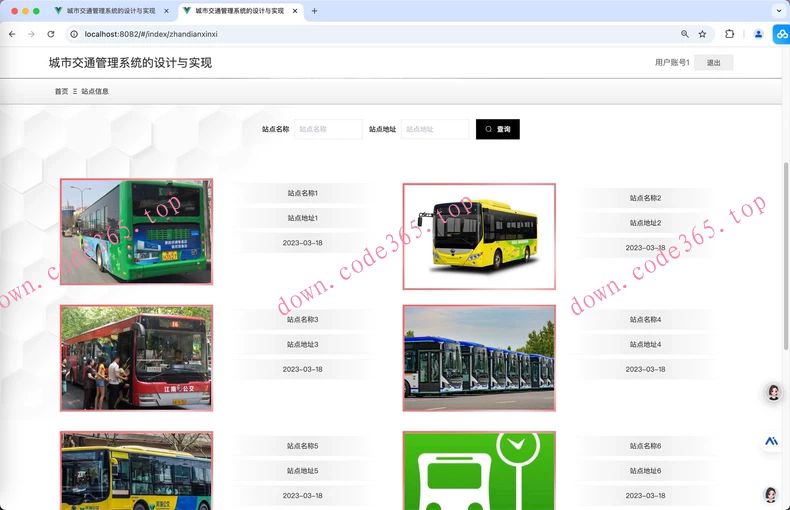The image size is (790, 510).
Task: Click the page title 城市交通管理系统的设计与实现
Action: (130, 62)
